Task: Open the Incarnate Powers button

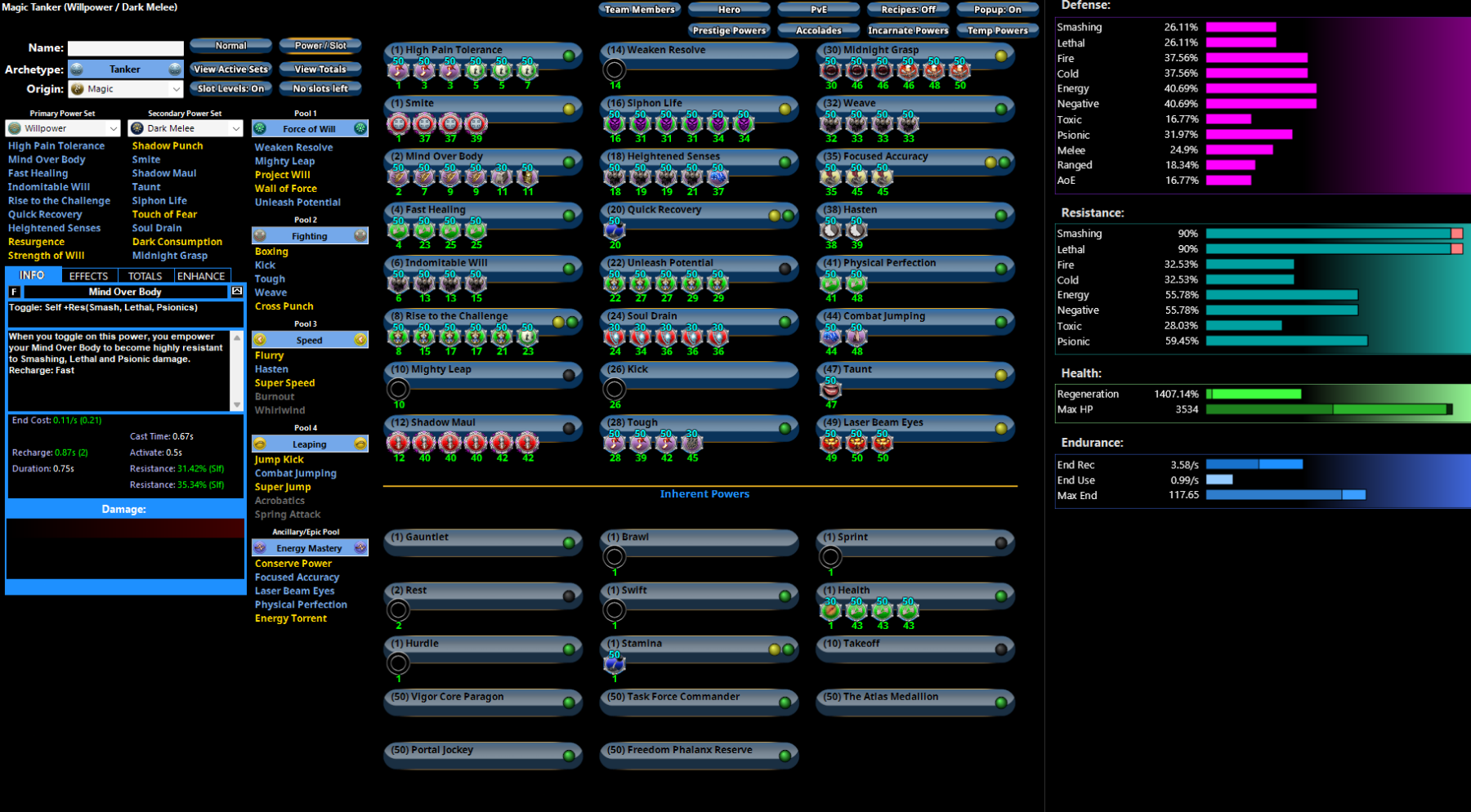Action: pyautogui.click(x=908, y=30)
